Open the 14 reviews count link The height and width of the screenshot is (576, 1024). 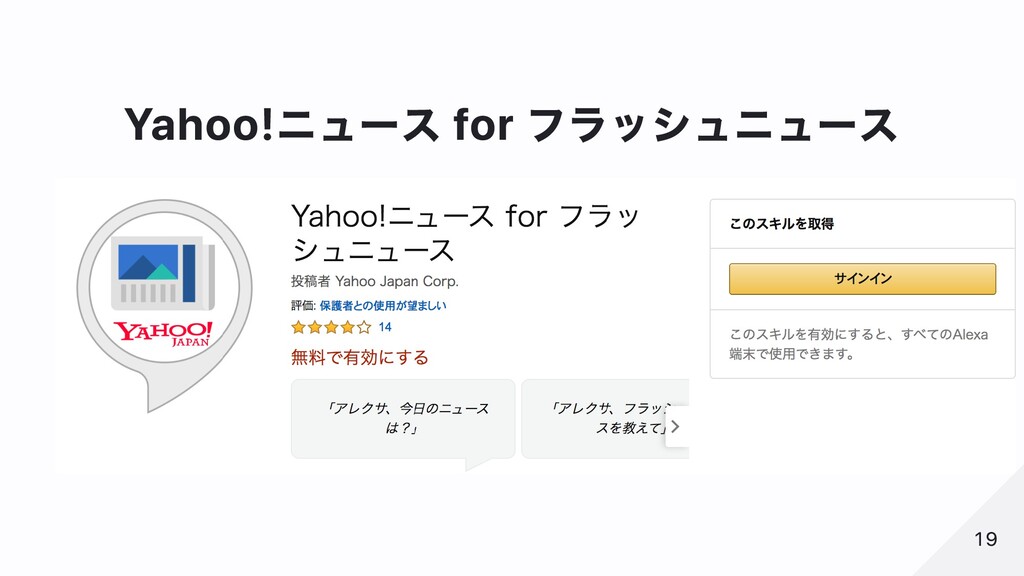click(x=385, y=327)
